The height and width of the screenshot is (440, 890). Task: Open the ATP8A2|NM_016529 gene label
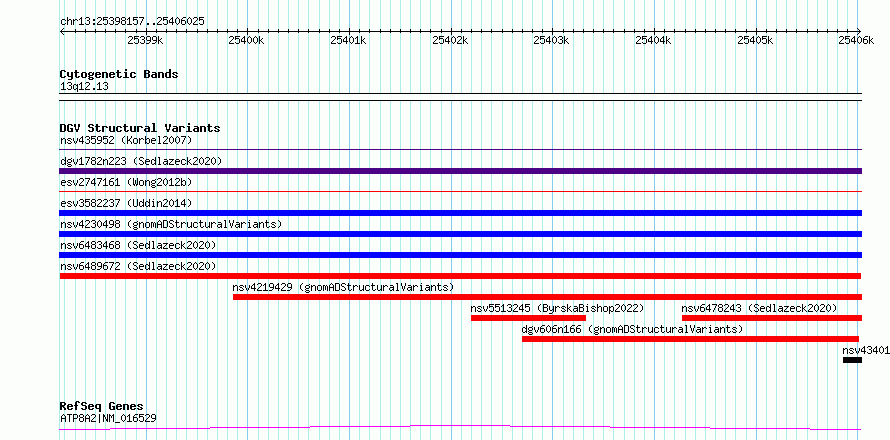(108, 418)
